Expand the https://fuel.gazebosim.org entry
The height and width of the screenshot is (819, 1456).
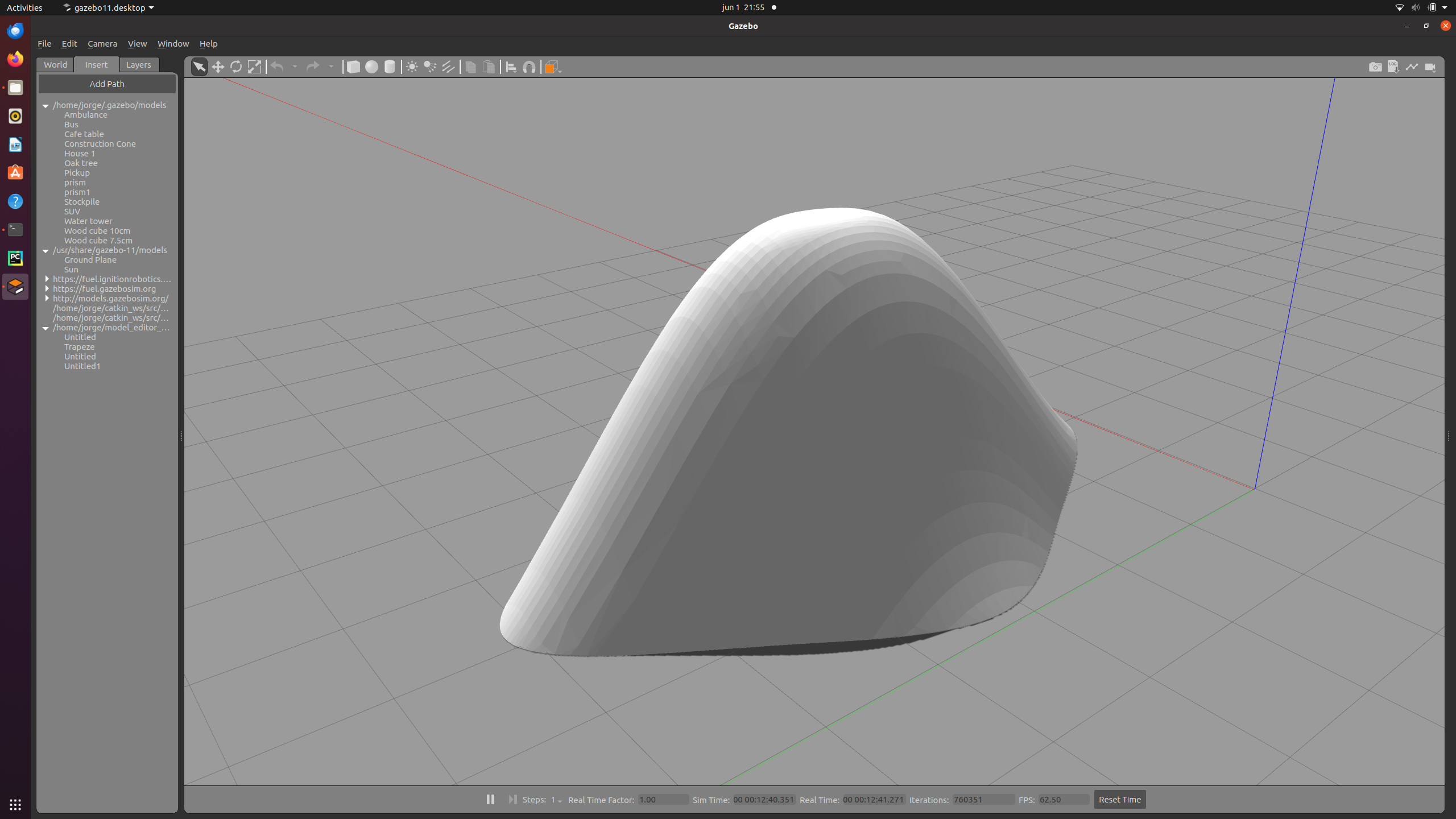[x=47, y=289]
